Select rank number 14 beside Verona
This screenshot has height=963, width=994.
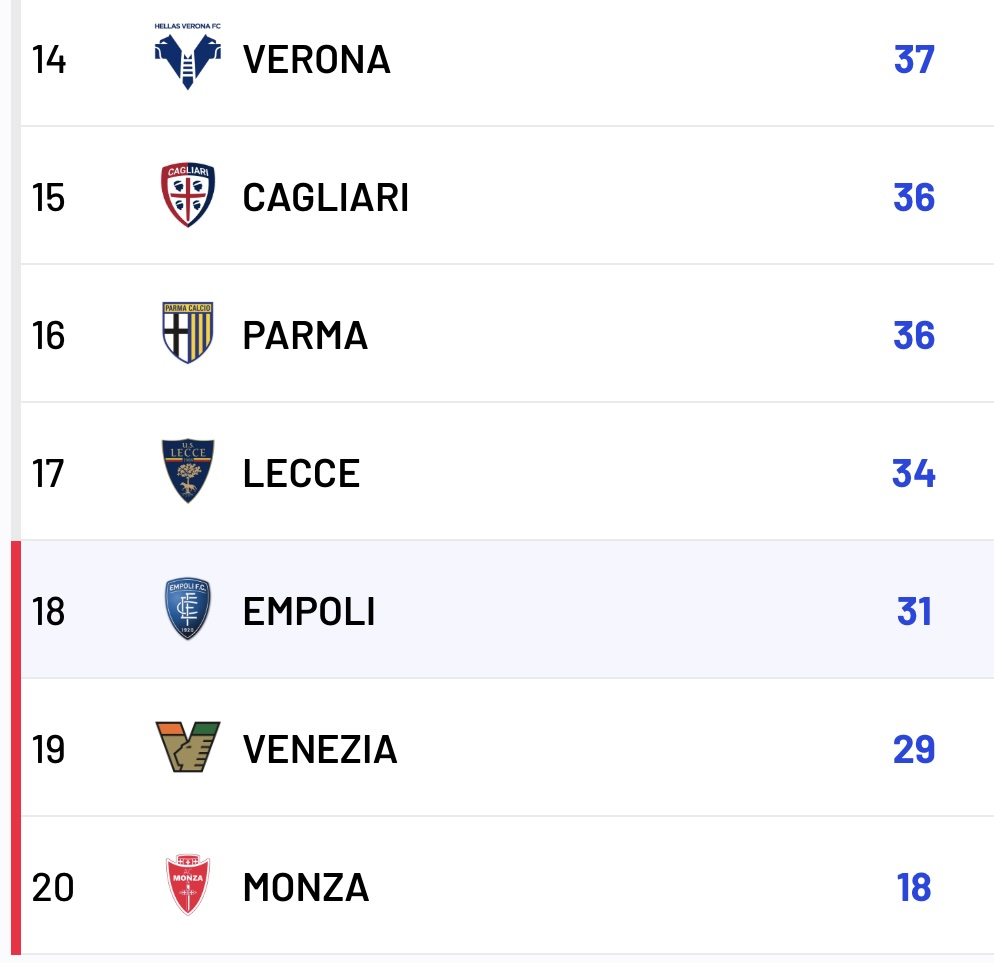point(48,60)
